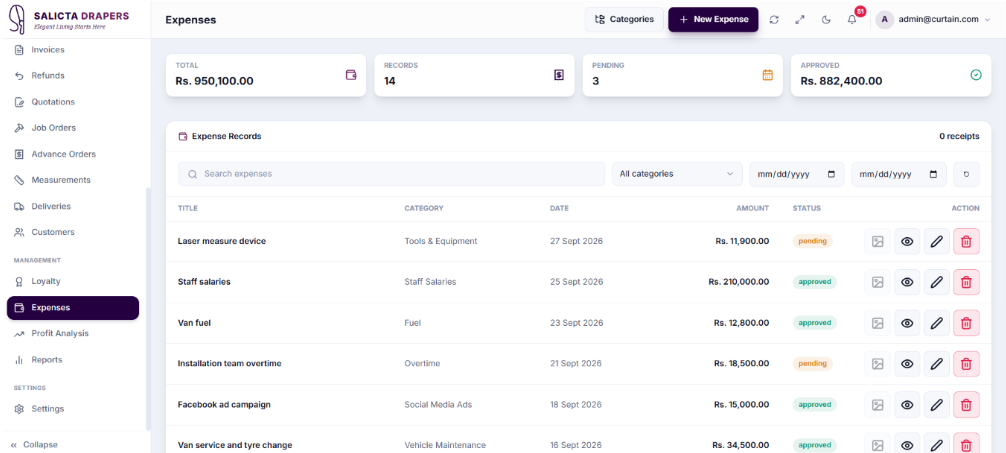Click the Amount column header

pos(753,209)
